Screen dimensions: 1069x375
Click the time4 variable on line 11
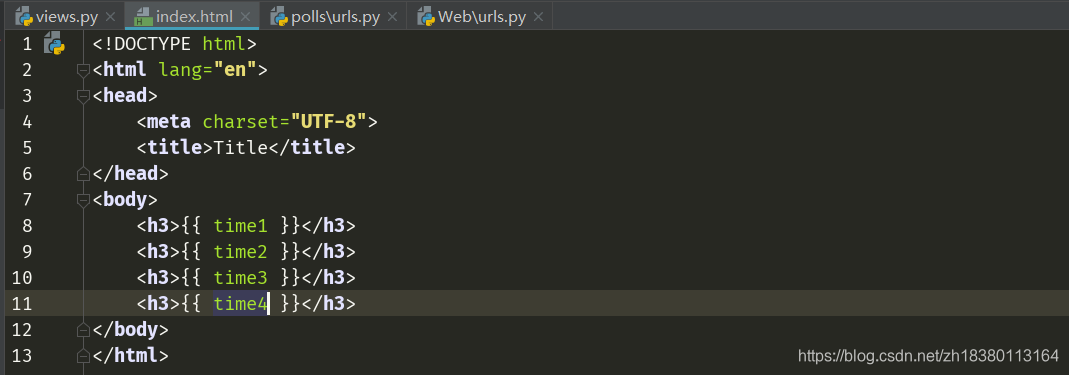click(x=240, y=303)
